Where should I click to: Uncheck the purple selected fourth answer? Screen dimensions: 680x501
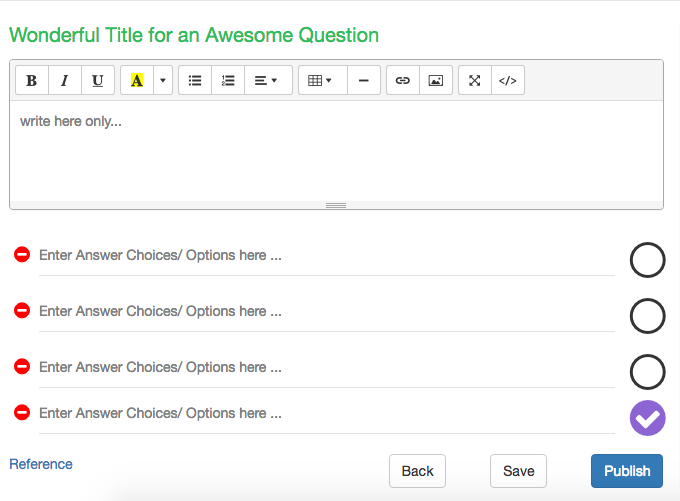point(647,418)
